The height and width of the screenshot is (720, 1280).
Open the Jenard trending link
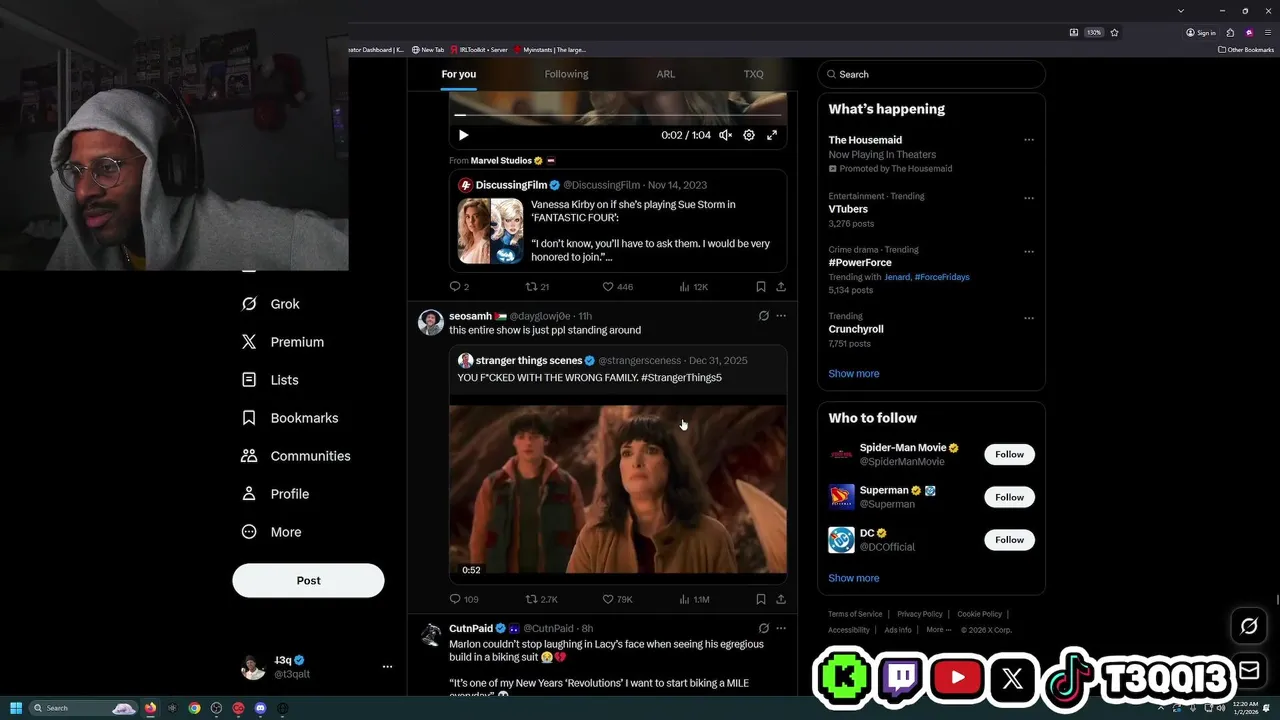896,277
